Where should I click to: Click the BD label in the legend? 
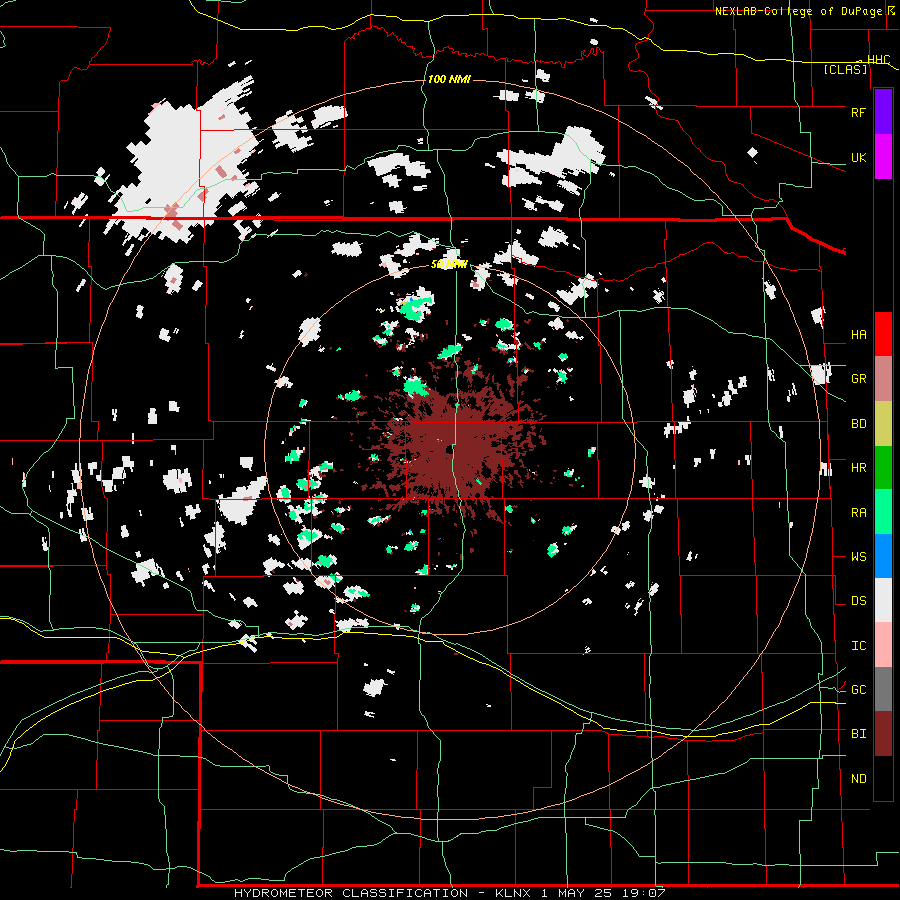(x=858, y=424)
